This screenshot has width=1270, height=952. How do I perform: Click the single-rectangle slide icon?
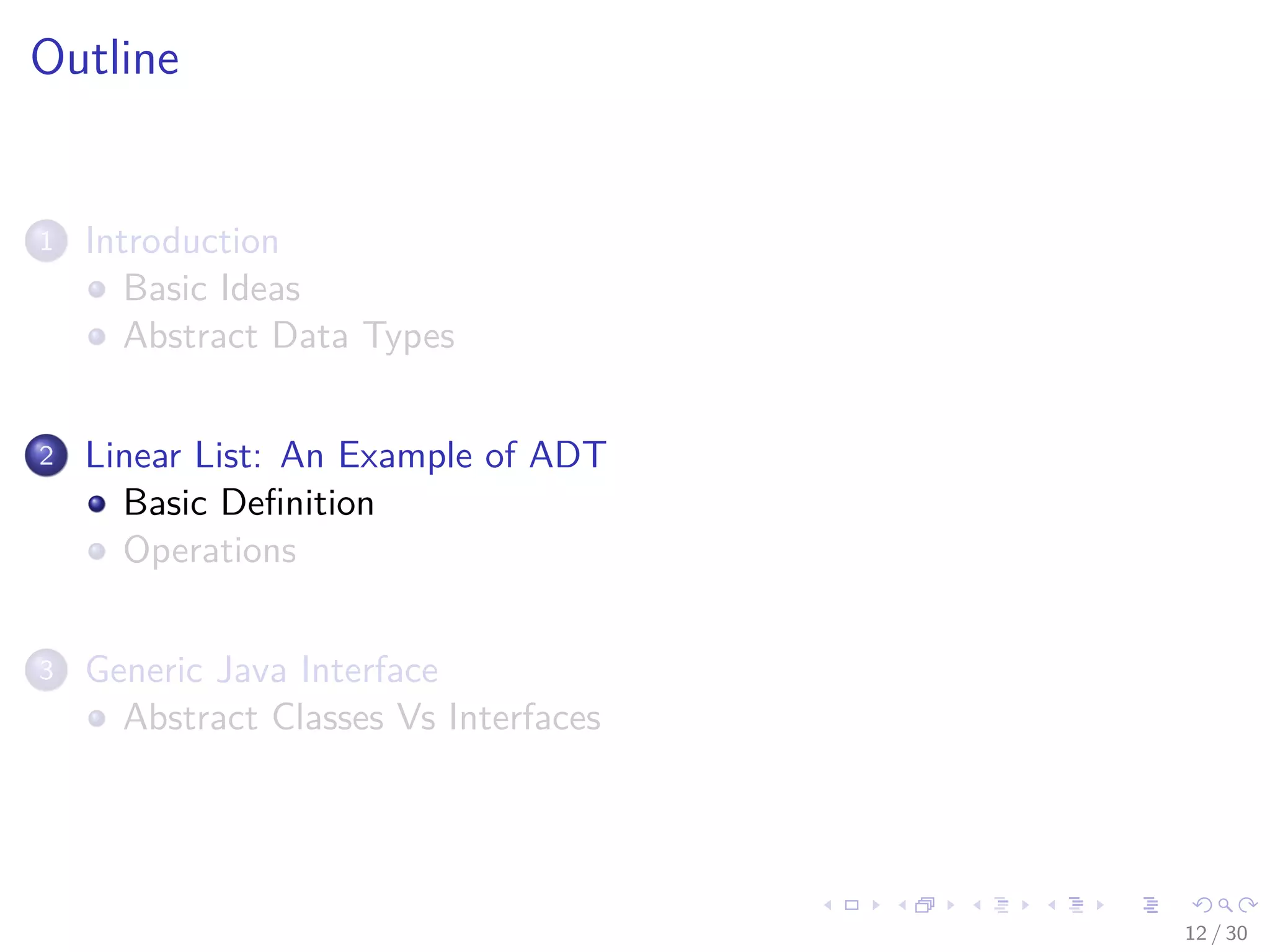(x=852, y=906)
